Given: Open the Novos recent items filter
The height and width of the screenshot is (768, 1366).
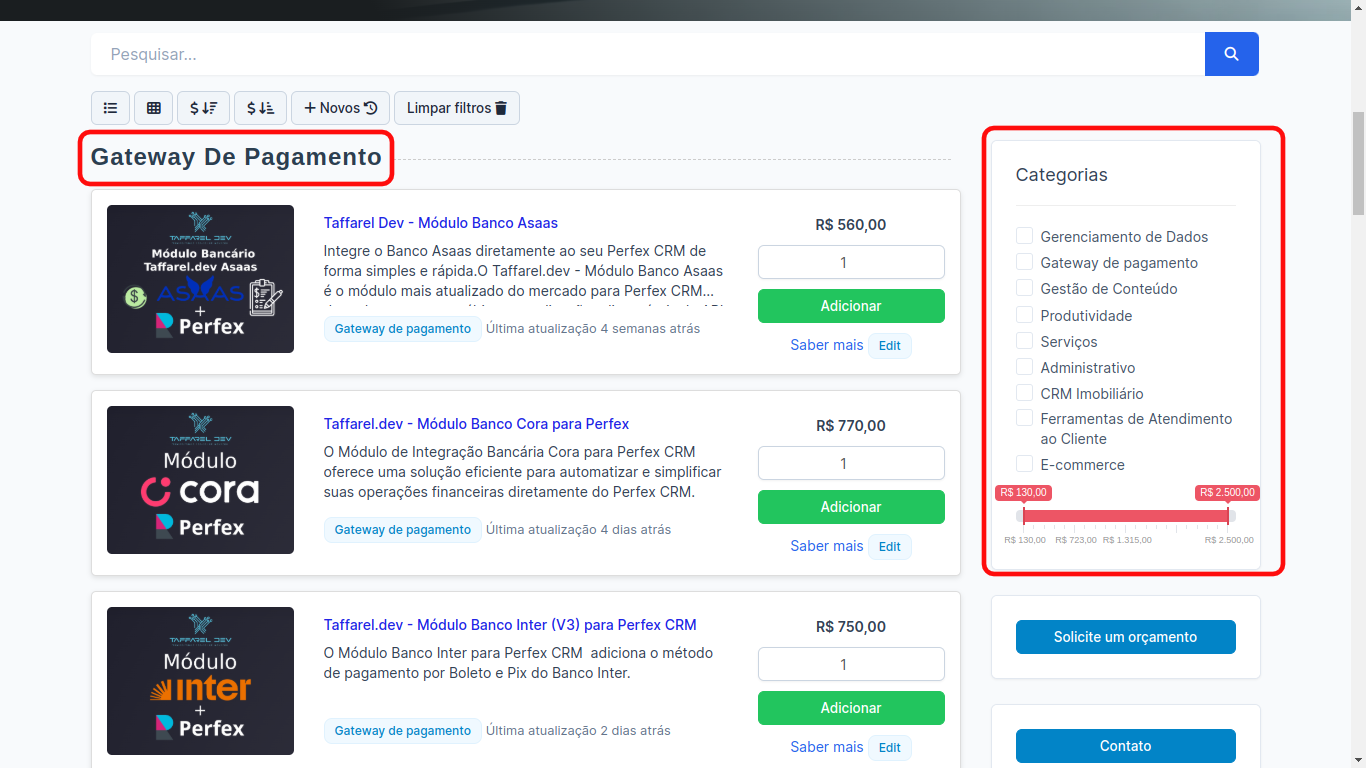Looking at the screenshot, I should click(340, 107).
